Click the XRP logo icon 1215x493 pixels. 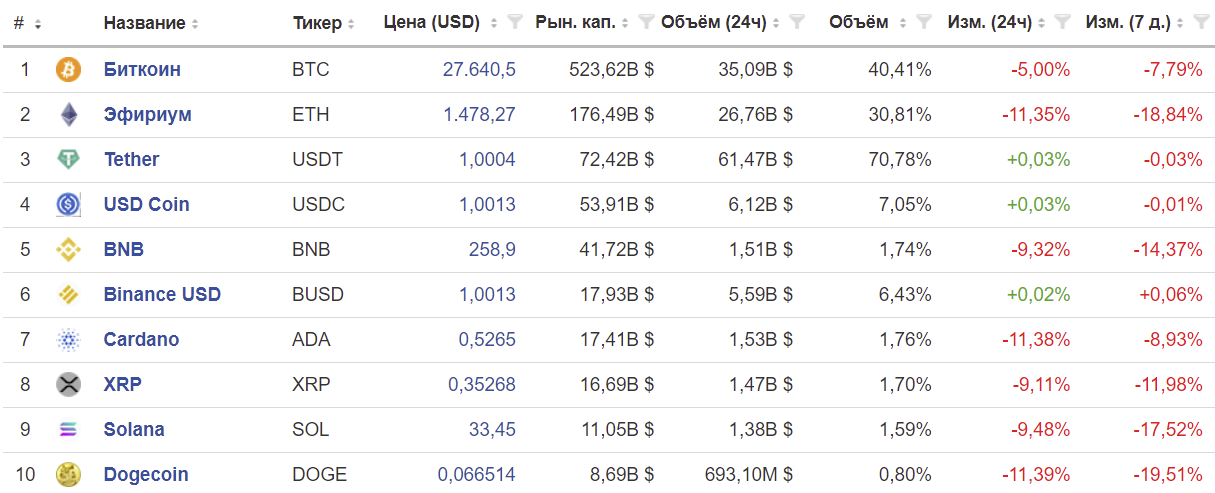(x=68, y=385)
